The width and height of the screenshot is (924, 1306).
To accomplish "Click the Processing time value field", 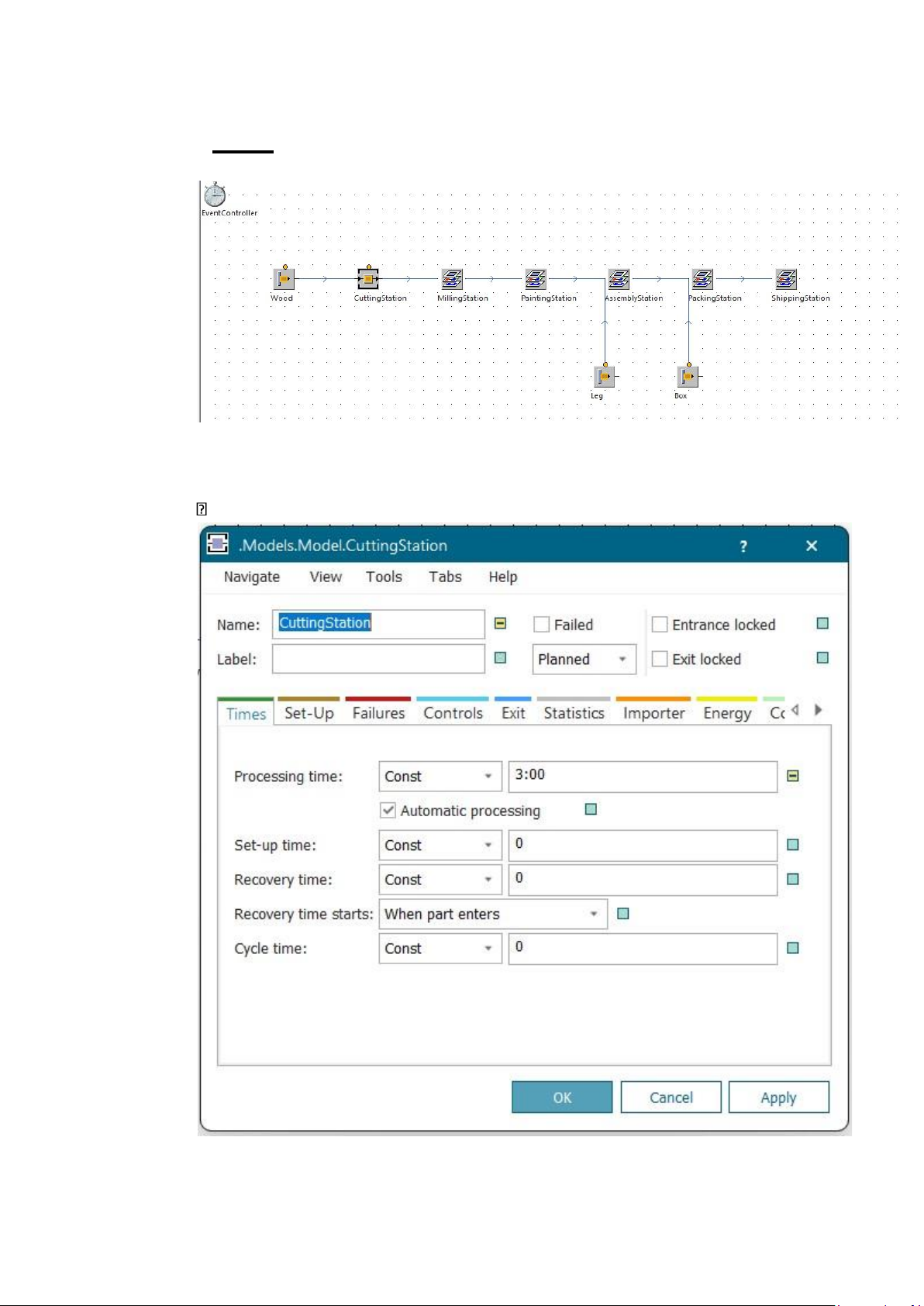I will click(642, 777).
